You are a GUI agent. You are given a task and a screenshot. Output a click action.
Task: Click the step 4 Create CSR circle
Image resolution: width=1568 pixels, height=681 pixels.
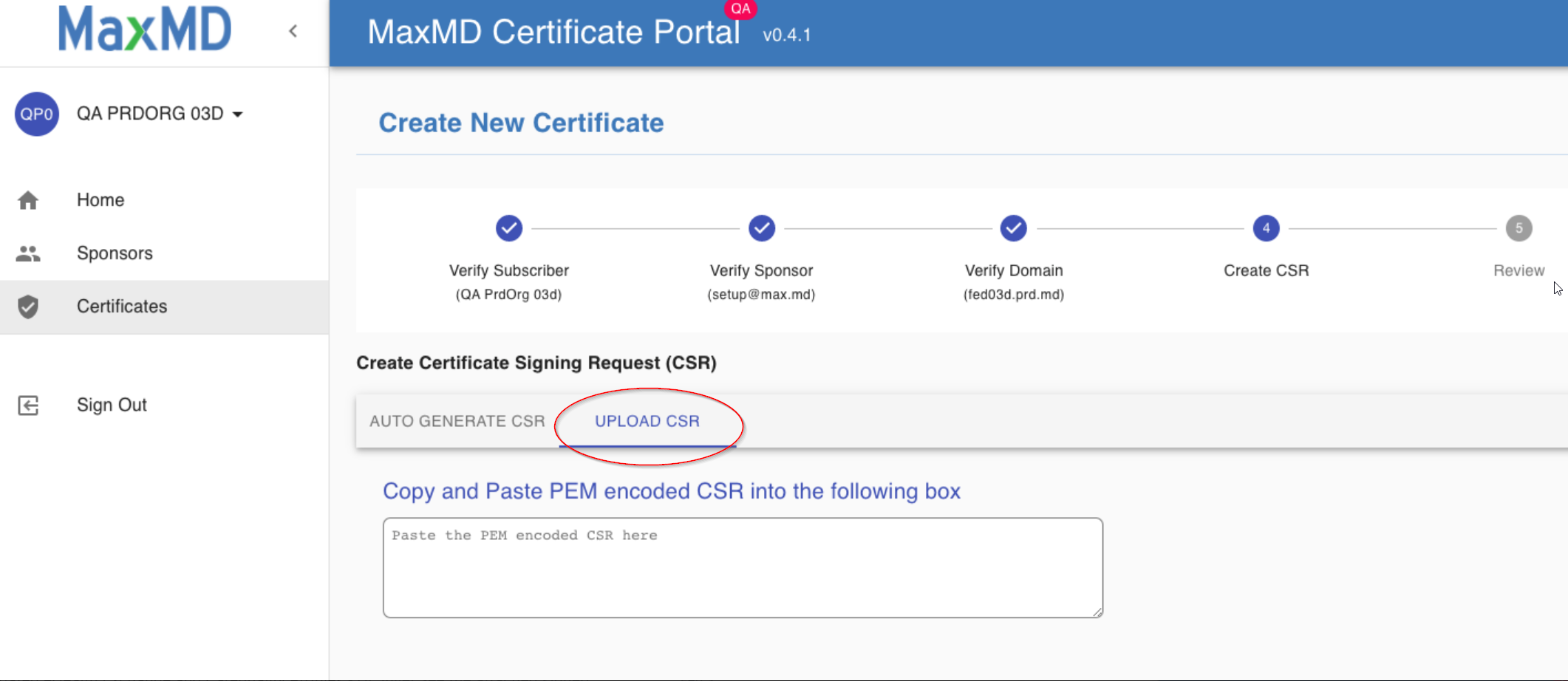[1267, 228]
